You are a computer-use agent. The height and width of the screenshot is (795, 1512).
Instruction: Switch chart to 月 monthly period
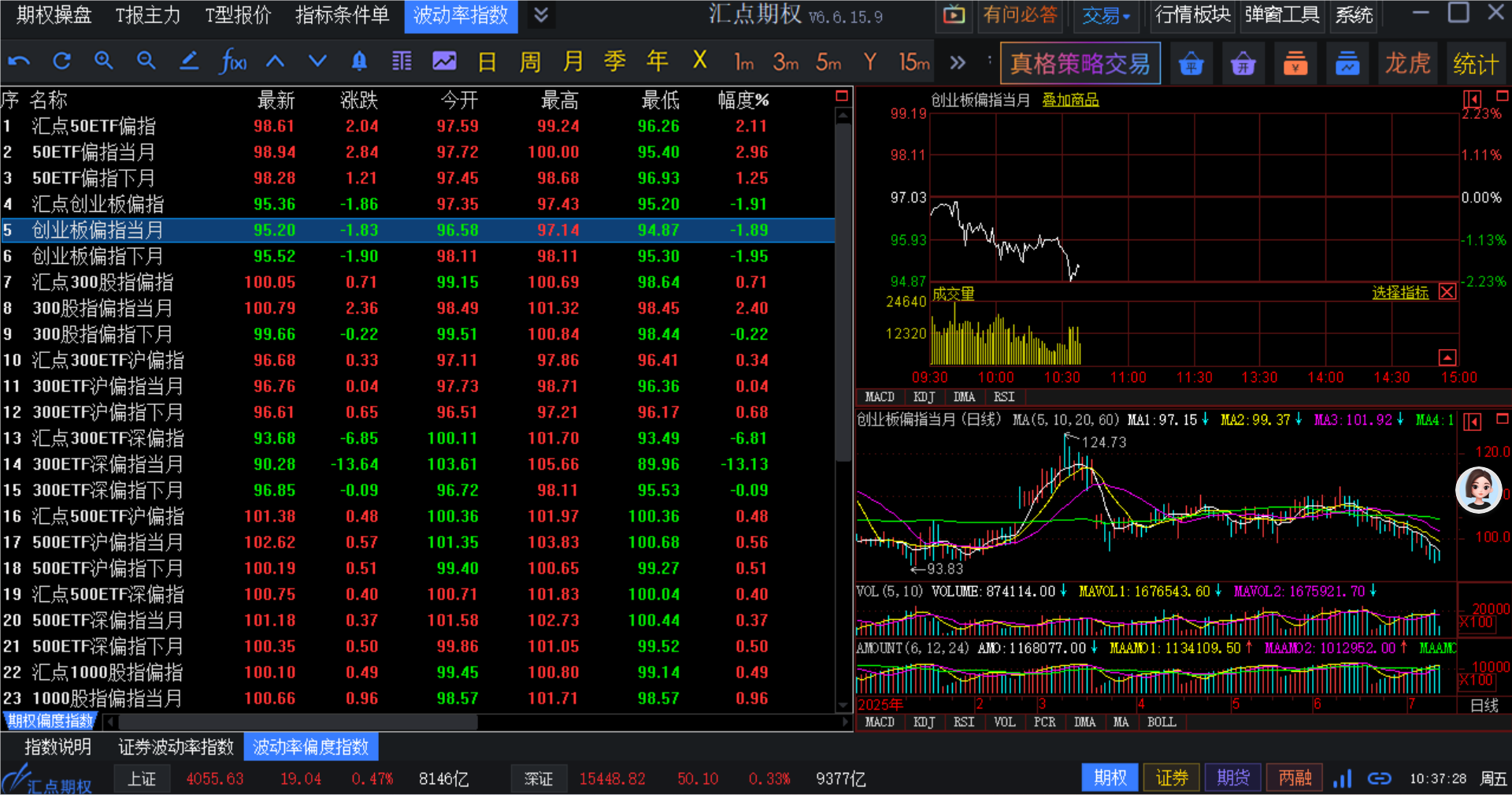pyautogui.click(x=573, y=61)
